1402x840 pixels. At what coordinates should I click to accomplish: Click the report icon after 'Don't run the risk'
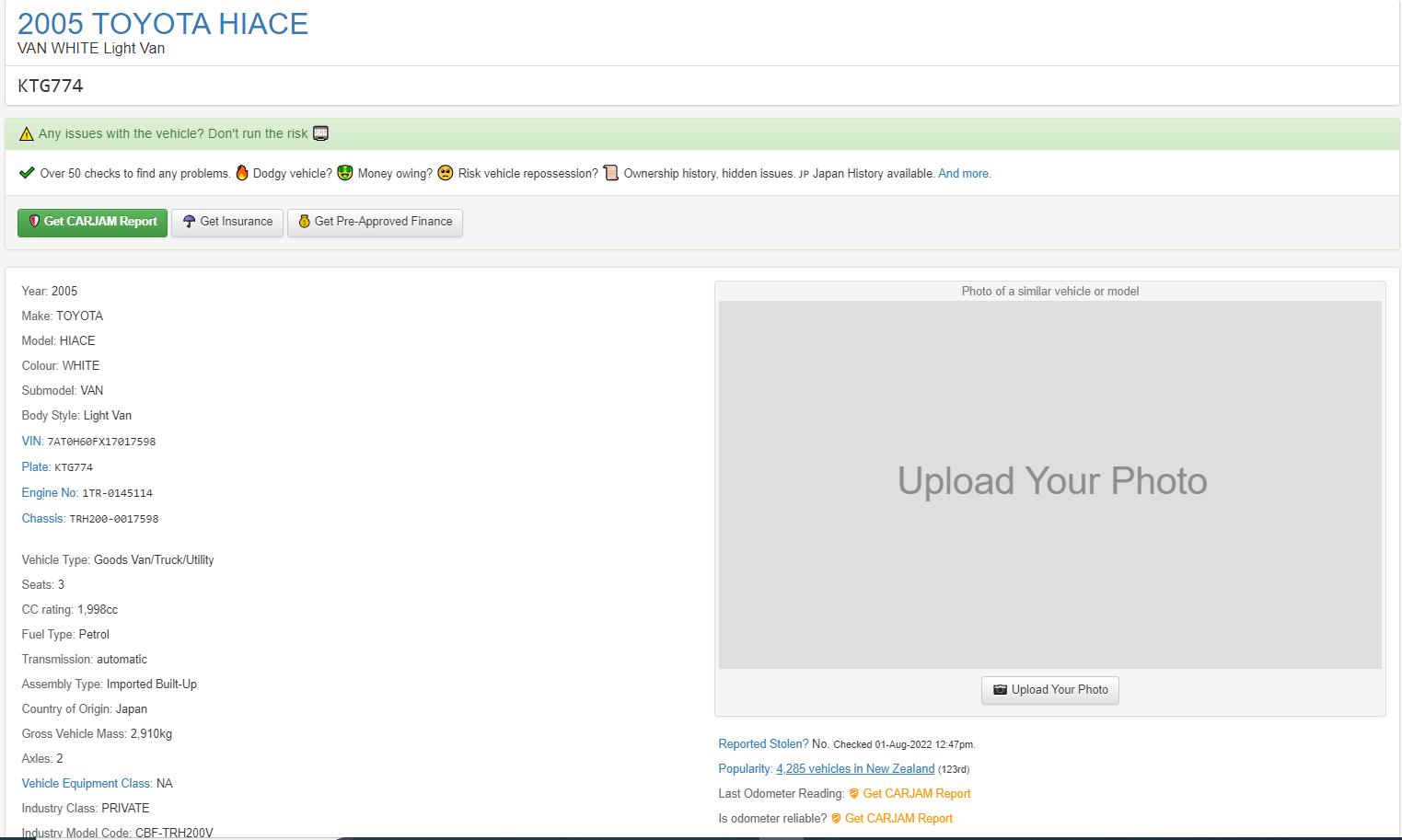click(320, 133)
